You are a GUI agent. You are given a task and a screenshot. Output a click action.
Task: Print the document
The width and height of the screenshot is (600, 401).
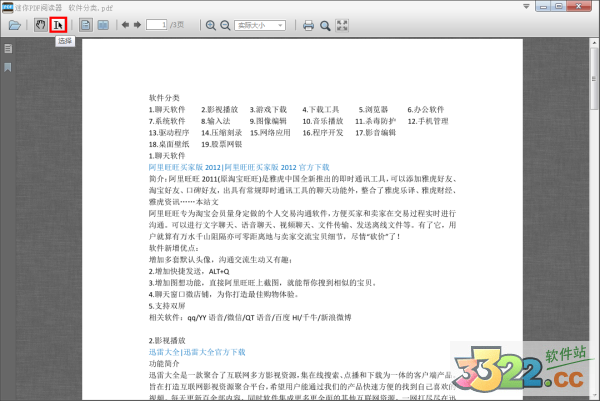[x=308, y=26]
